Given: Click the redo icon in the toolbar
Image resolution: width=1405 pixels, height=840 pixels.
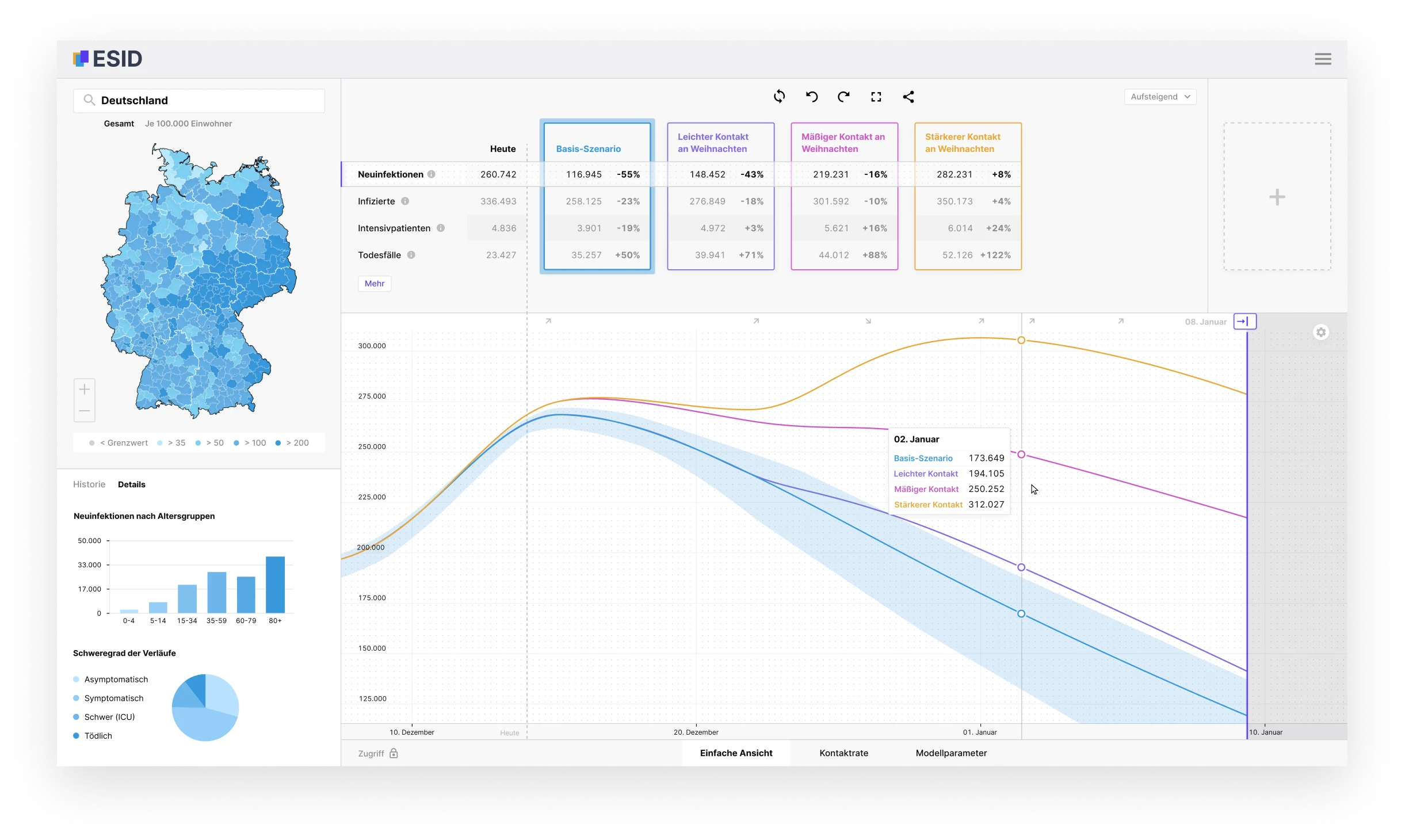Looking at the screenshot, I should coord(843,96).
